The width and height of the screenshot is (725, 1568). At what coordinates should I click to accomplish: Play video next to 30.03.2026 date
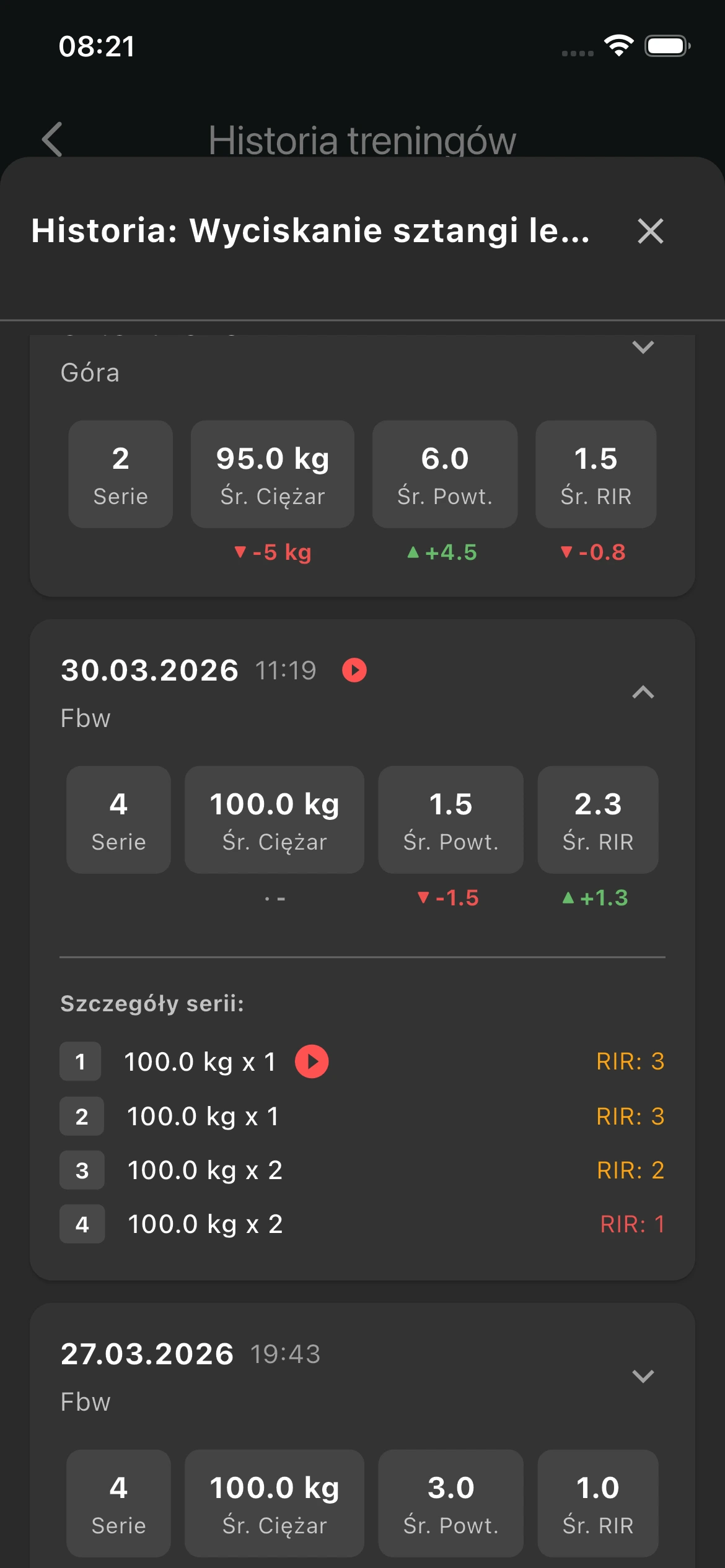click(x=354, y=670)
